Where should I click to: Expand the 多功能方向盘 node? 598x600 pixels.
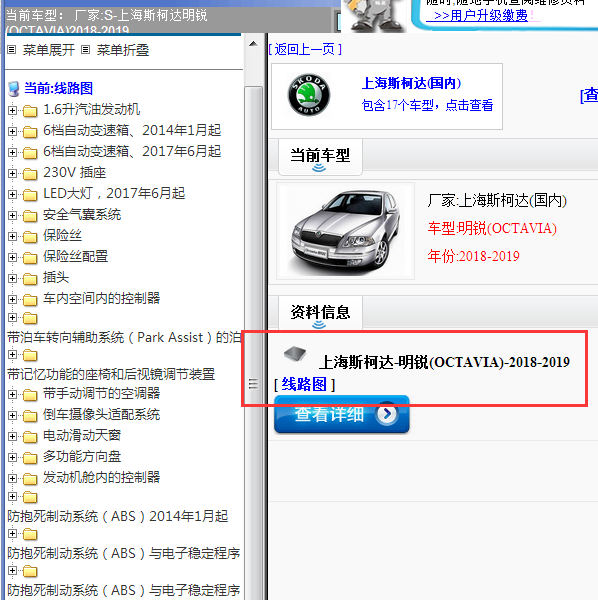pyautogui.click(x=12, y=457)
